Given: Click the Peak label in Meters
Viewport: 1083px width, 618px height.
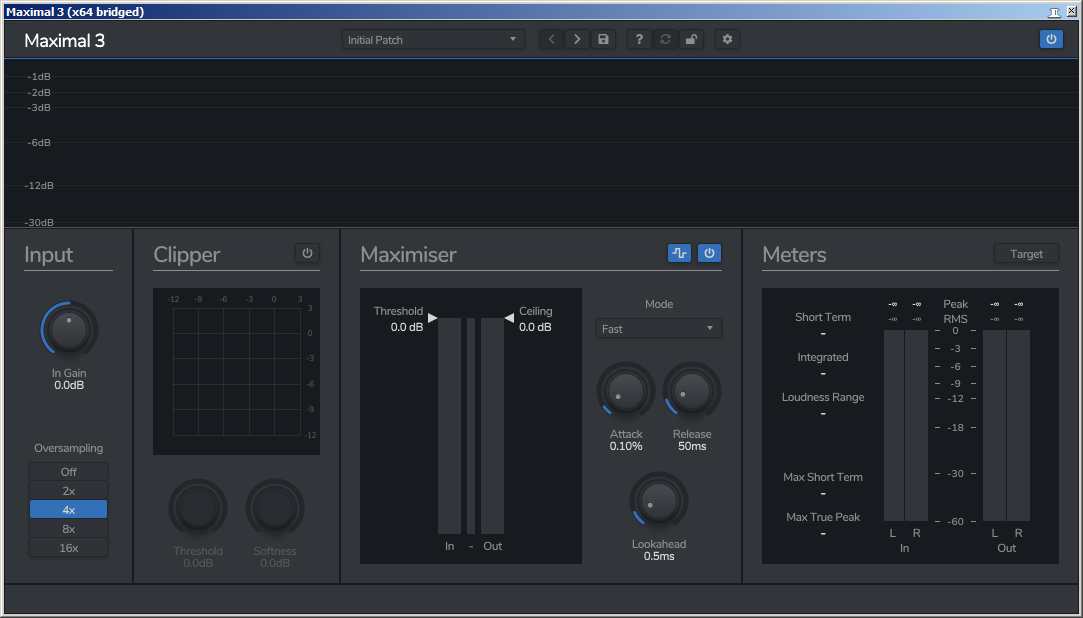Looking at the screenshot, I should [956, 304].
